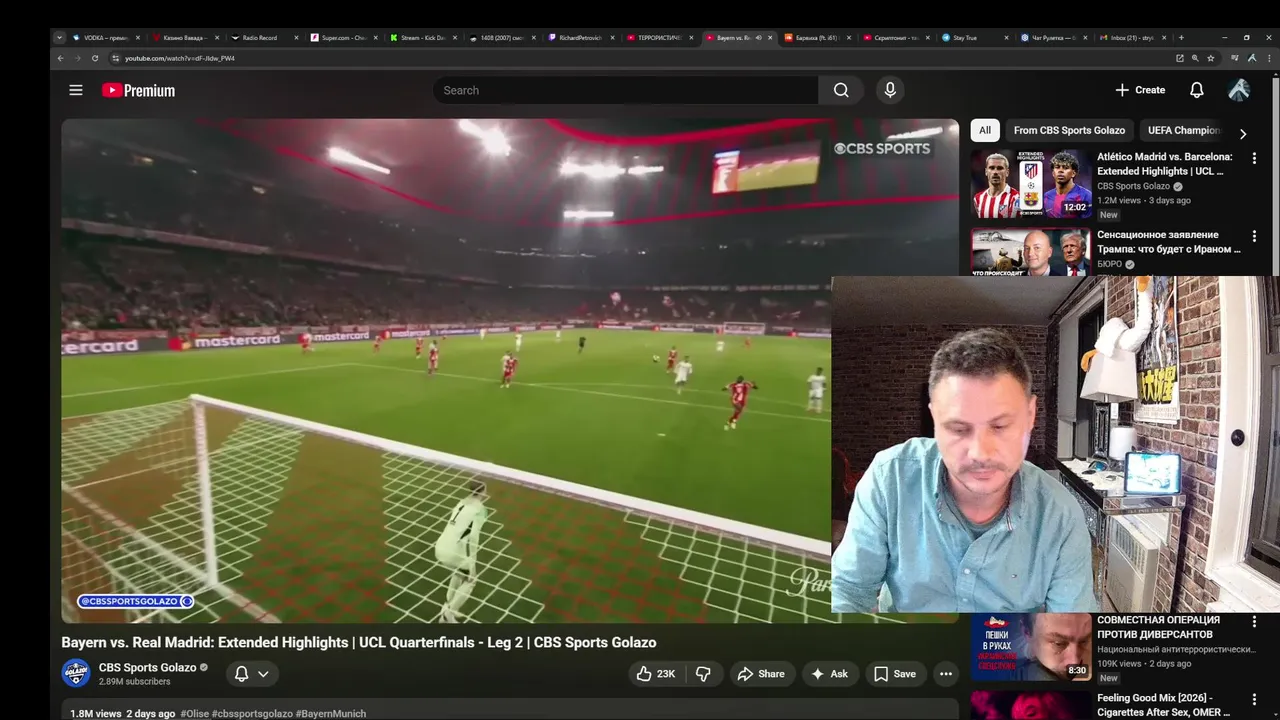1280x720 pixels.
Task: Click the @CBSSPORTSGOLAZO overlay on video
Action: [x=135, y=601]
